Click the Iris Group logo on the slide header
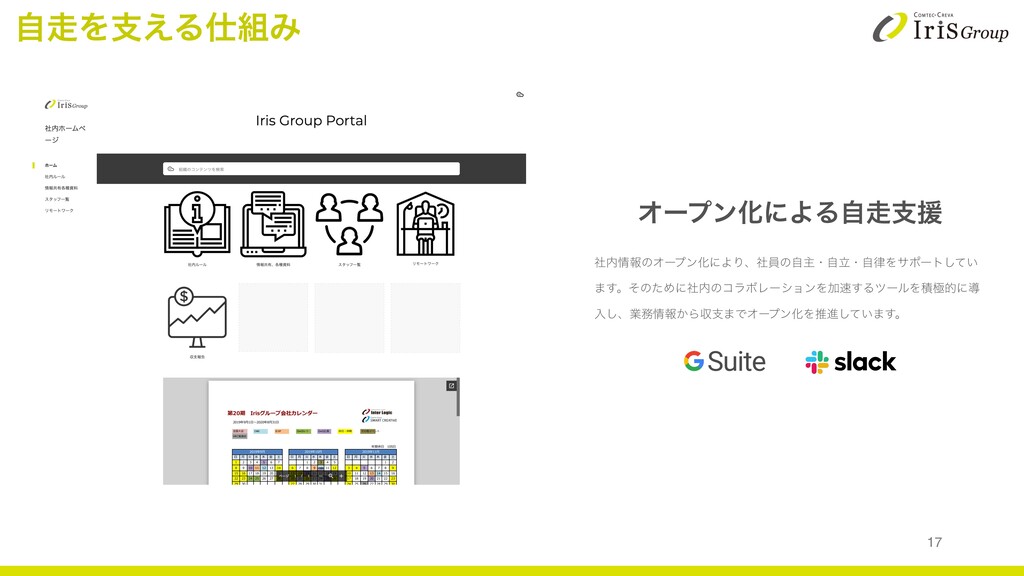Viewport: 1024px width, 576px height. click(x=940, y=27)
